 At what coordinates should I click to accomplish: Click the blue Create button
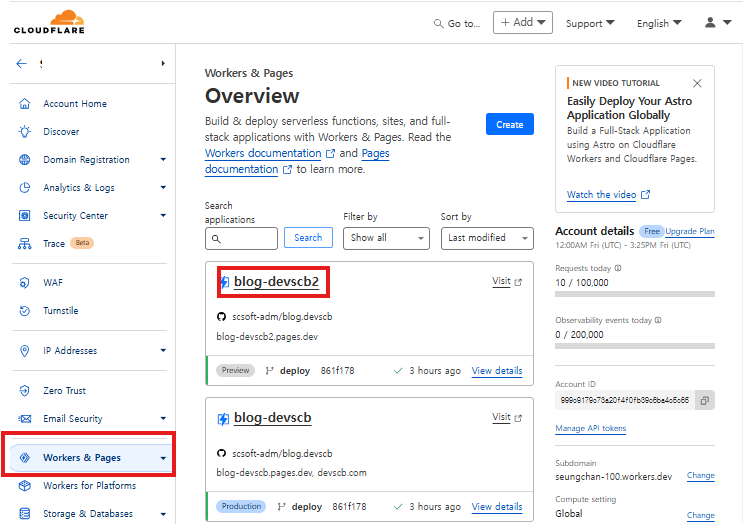point(510,124)
